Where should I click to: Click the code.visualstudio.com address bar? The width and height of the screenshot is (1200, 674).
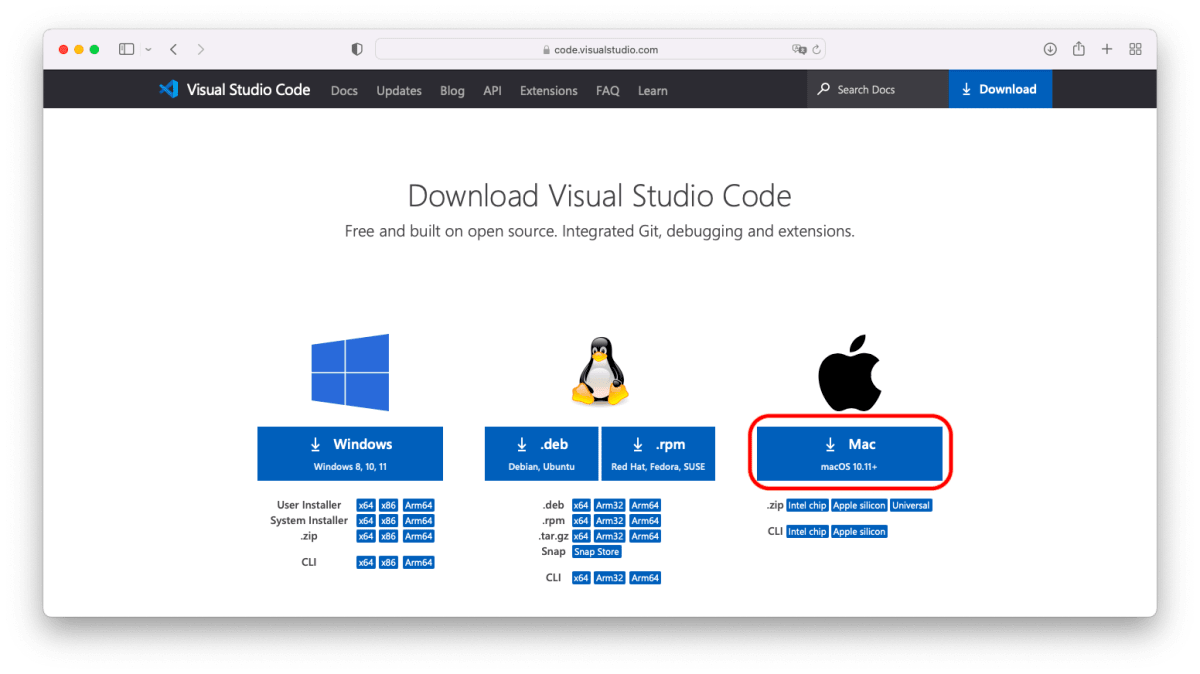click(x=600, y=49)
